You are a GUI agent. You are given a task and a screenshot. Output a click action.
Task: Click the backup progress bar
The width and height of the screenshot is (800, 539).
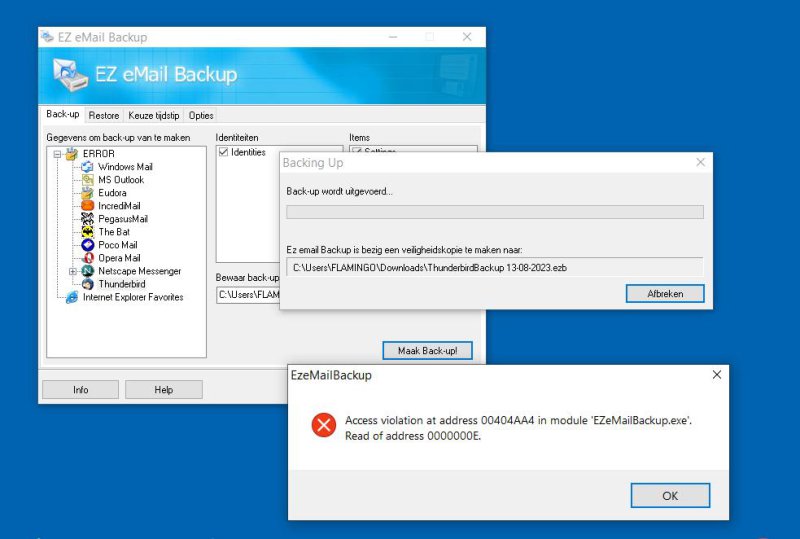point(494,212)
